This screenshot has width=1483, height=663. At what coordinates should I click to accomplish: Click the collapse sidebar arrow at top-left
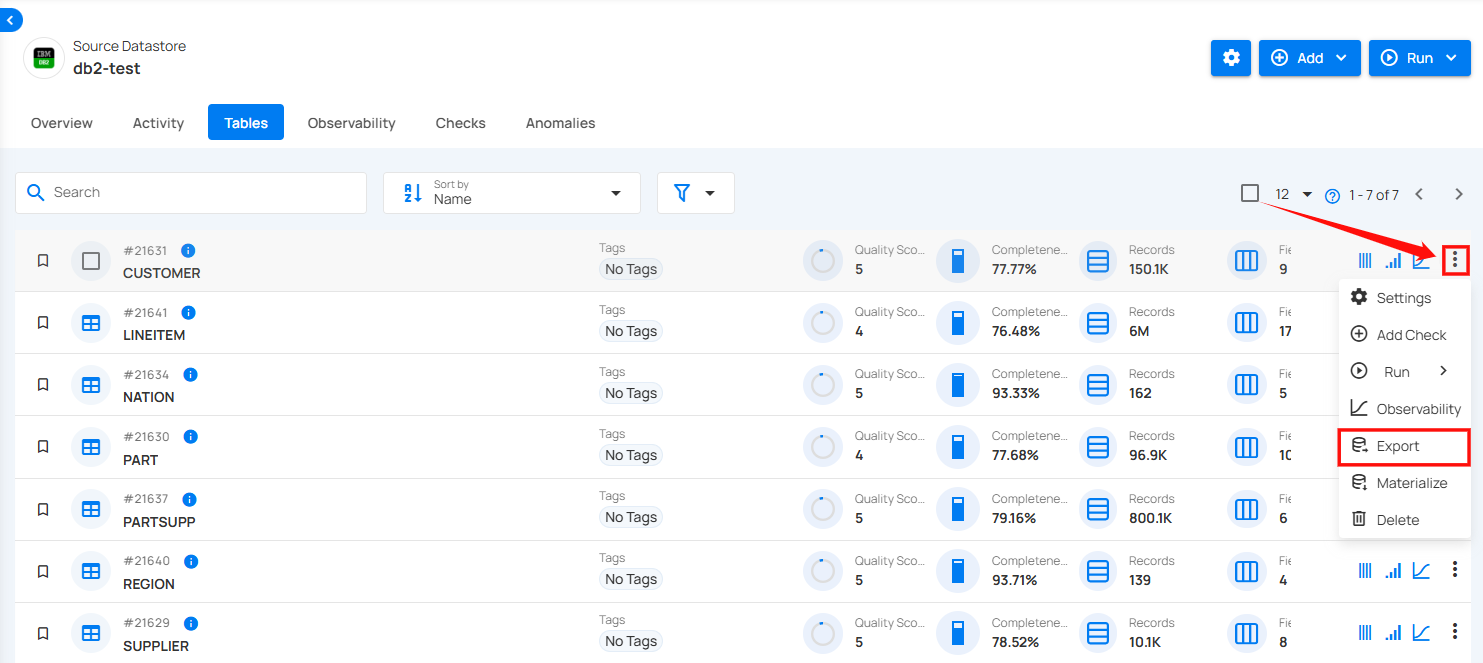[10, 19]
